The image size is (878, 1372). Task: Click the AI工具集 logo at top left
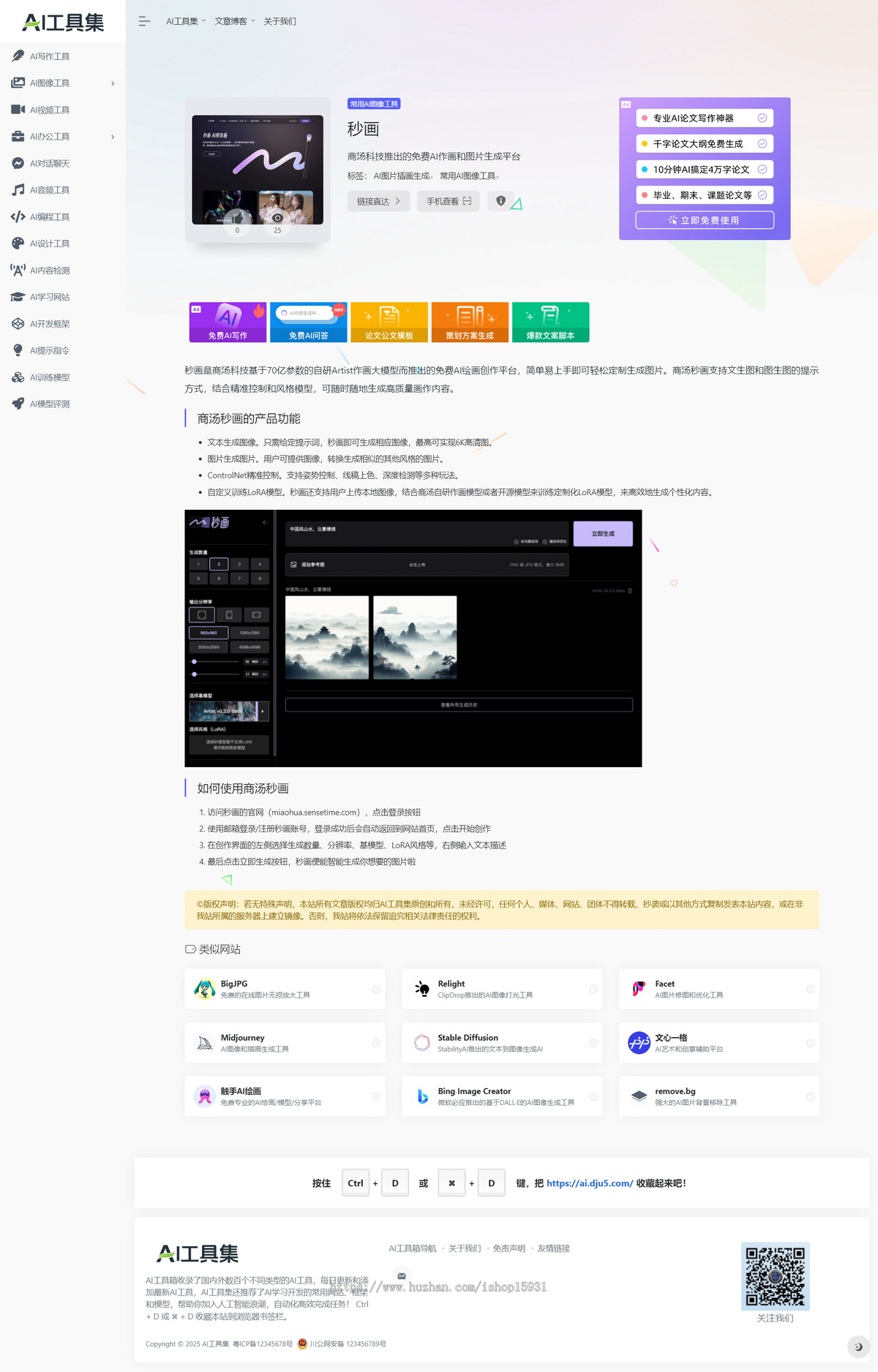click(x=63, y=22)
